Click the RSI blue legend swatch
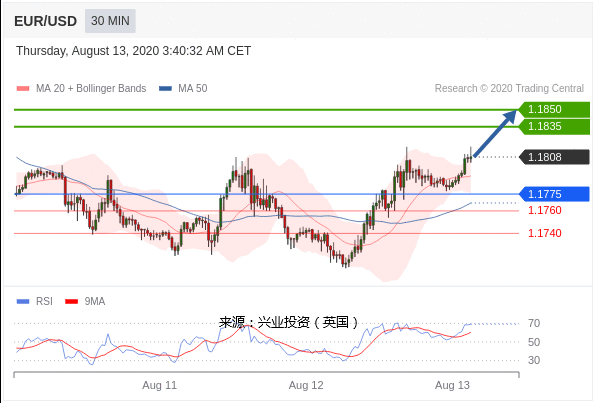The width and height of the screenshot is (594, 403). click(23, 301)
